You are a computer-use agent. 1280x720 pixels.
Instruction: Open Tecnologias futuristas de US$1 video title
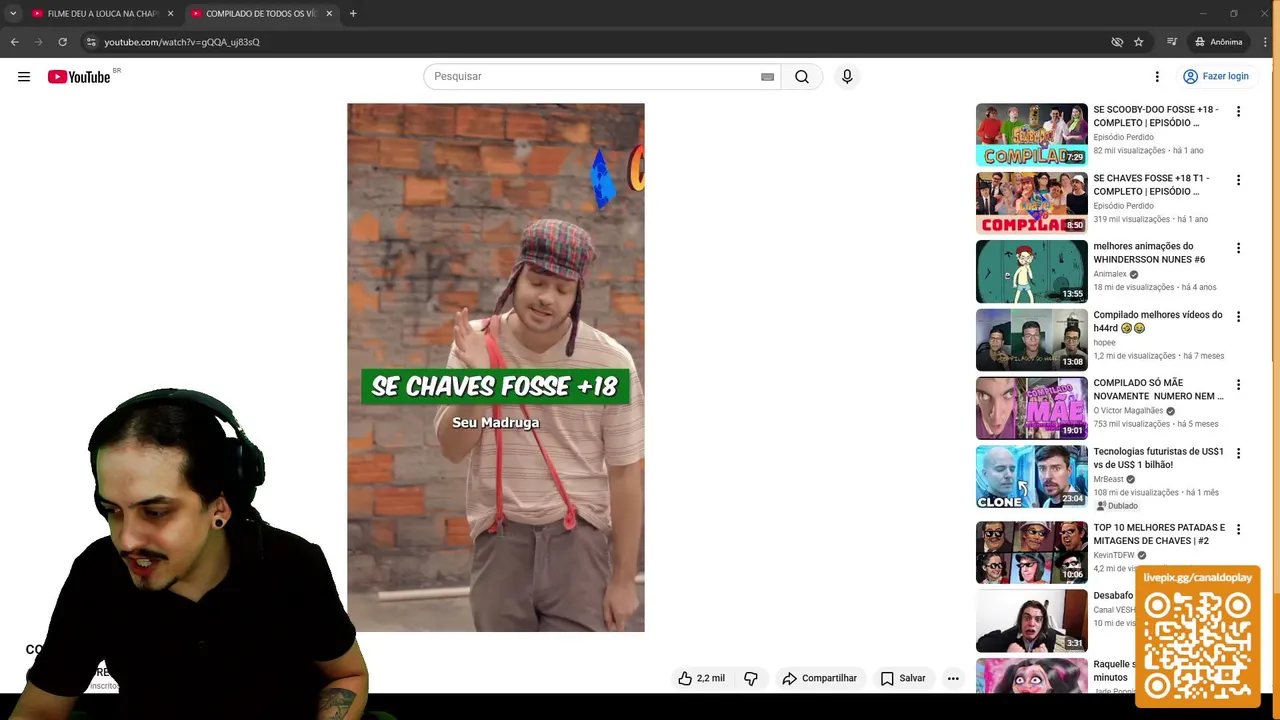(1158, 458)
